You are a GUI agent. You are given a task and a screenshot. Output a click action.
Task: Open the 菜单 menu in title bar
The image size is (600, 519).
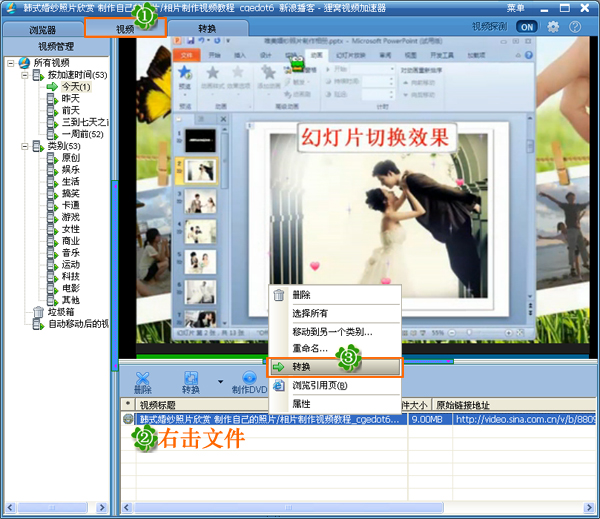point(516,8)
